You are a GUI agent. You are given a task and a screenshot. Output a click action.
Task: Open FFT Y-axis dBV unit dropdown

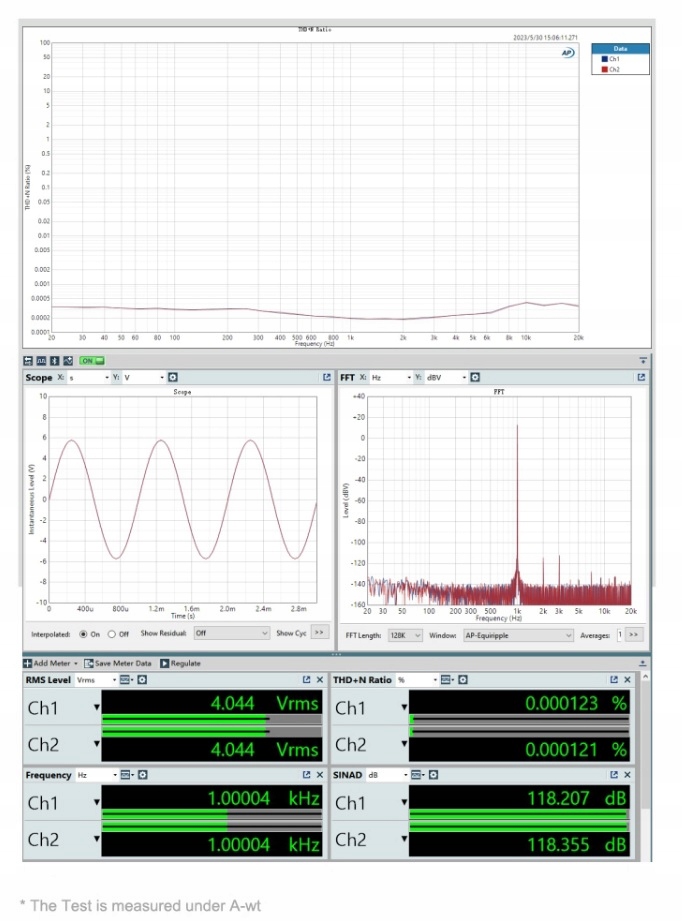click(446, 377)
